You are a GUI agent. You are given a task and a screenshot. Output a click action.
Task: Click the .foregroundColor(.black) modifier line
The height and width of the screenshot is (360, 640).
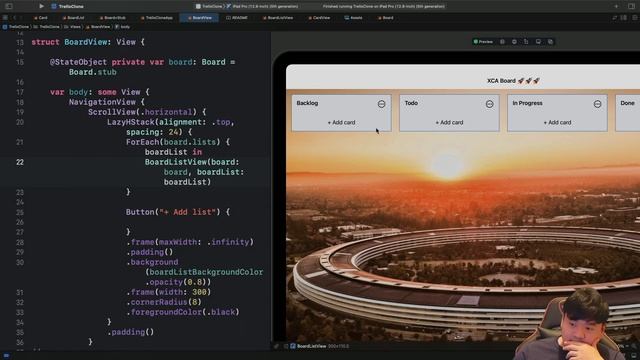pos(183,312)
